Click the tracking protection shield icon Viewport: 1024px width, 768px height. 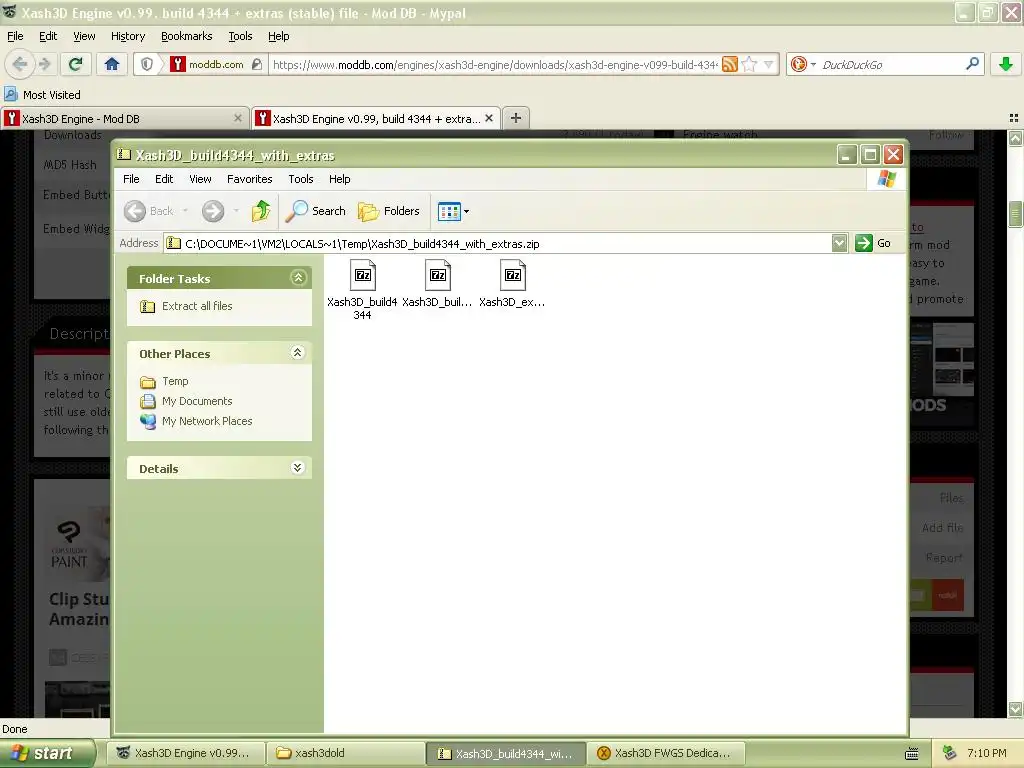(147, 64)
